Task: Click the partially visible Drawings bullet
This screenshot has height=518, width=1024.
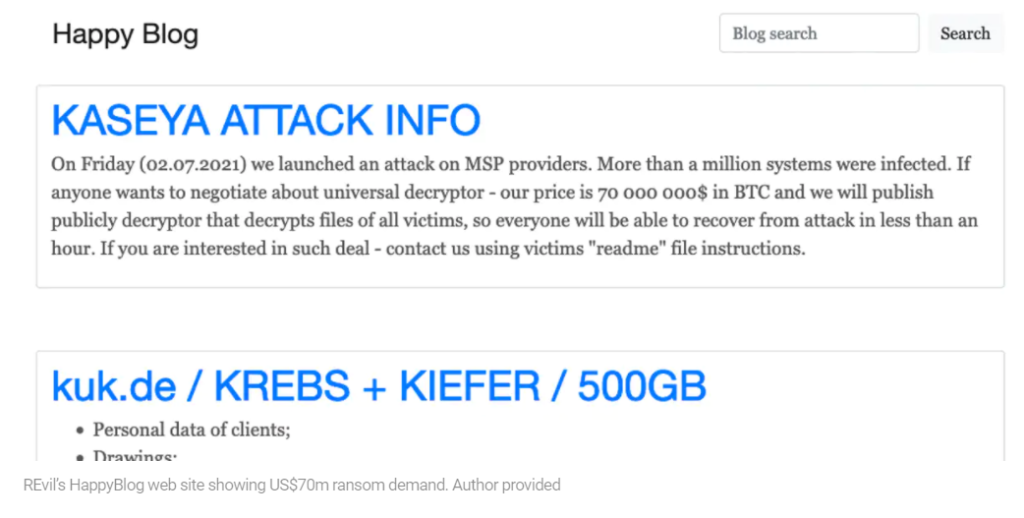Action: coord(135,455)
